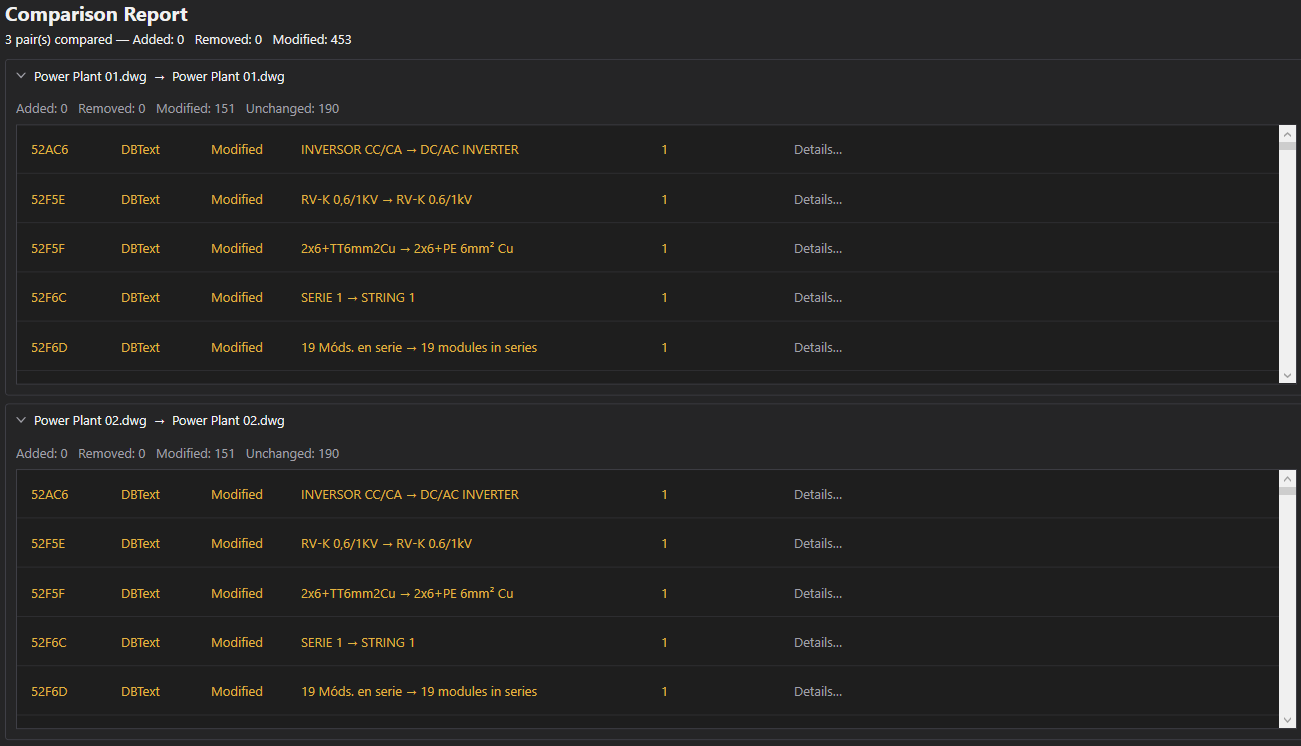Image resolution: width=1301 pixels, height=746 pixels.
Task: Open Details for 52F5F in Power Plant 01
Action: click(x=818, y=248)
